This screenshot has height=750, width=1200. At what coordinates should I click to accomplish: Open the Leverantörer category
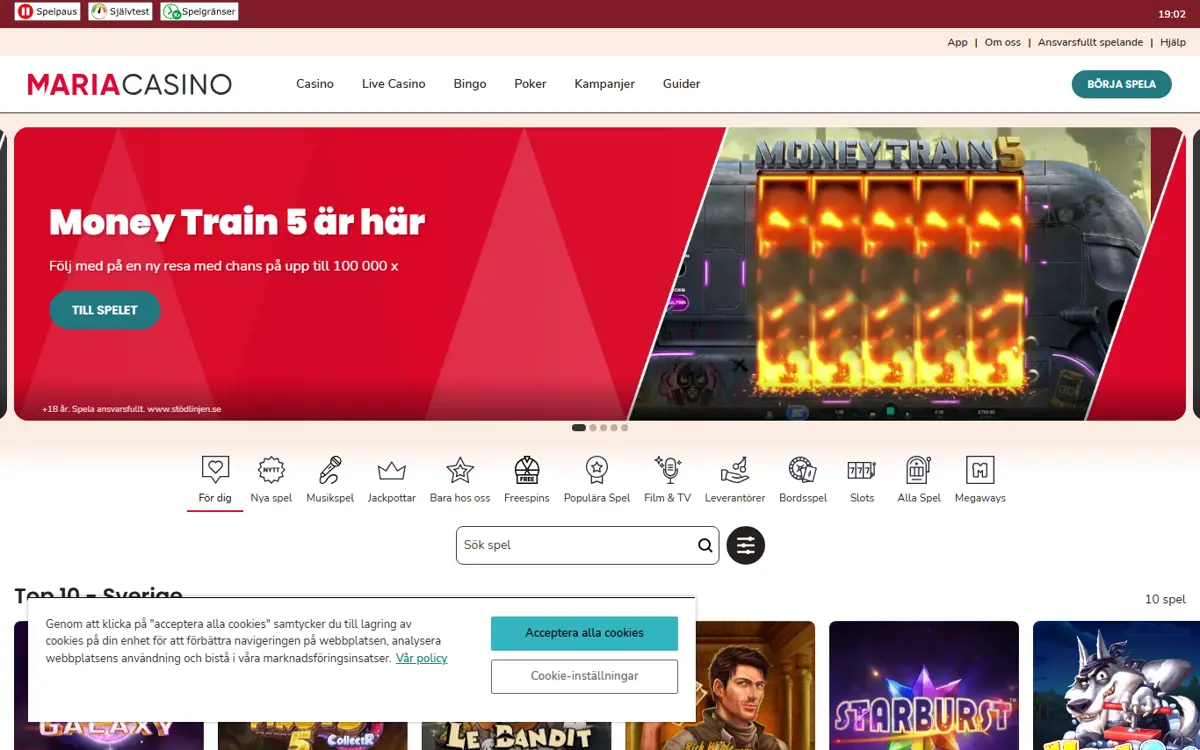point(735,480)
